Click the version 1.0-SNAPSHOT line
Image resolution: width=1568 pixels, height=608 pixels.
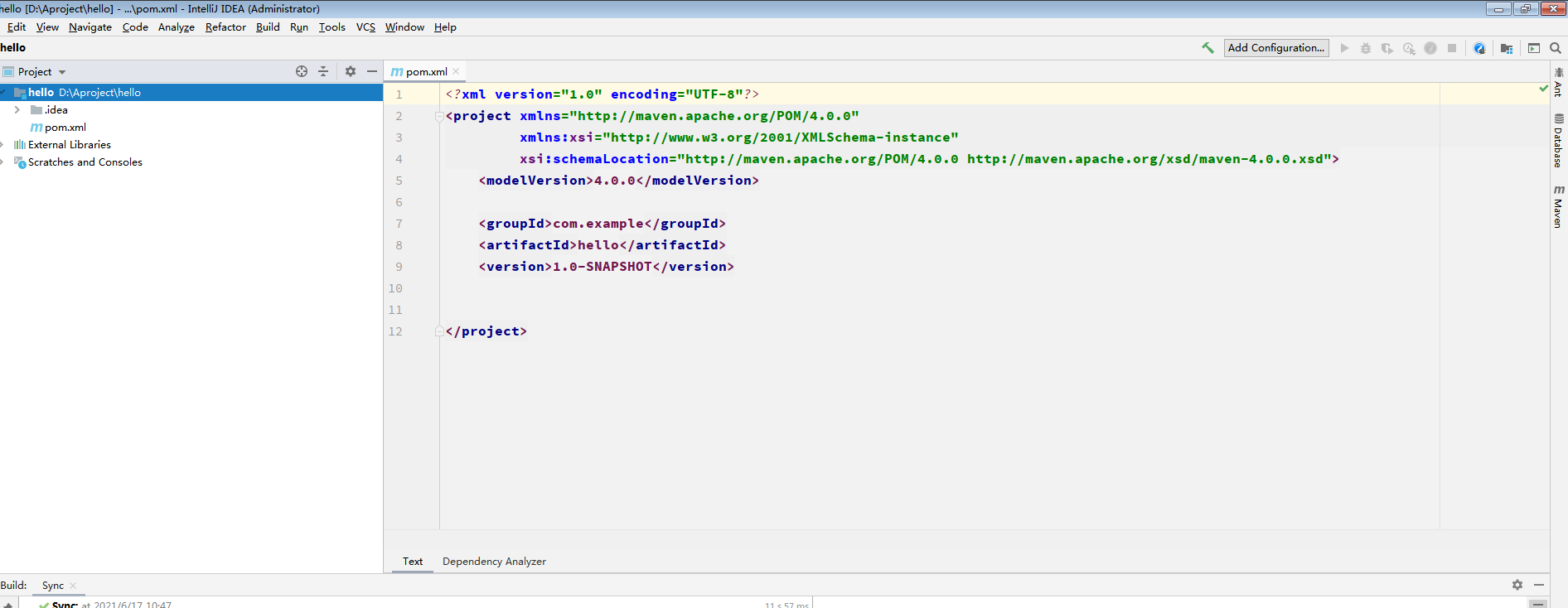point(606,267)
